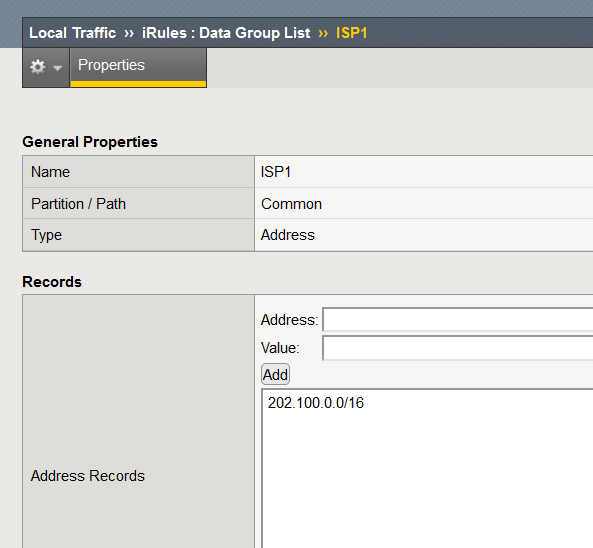Click the Value input field
Image resolution: width=593 pixels, height=548 pixels.
458,348
